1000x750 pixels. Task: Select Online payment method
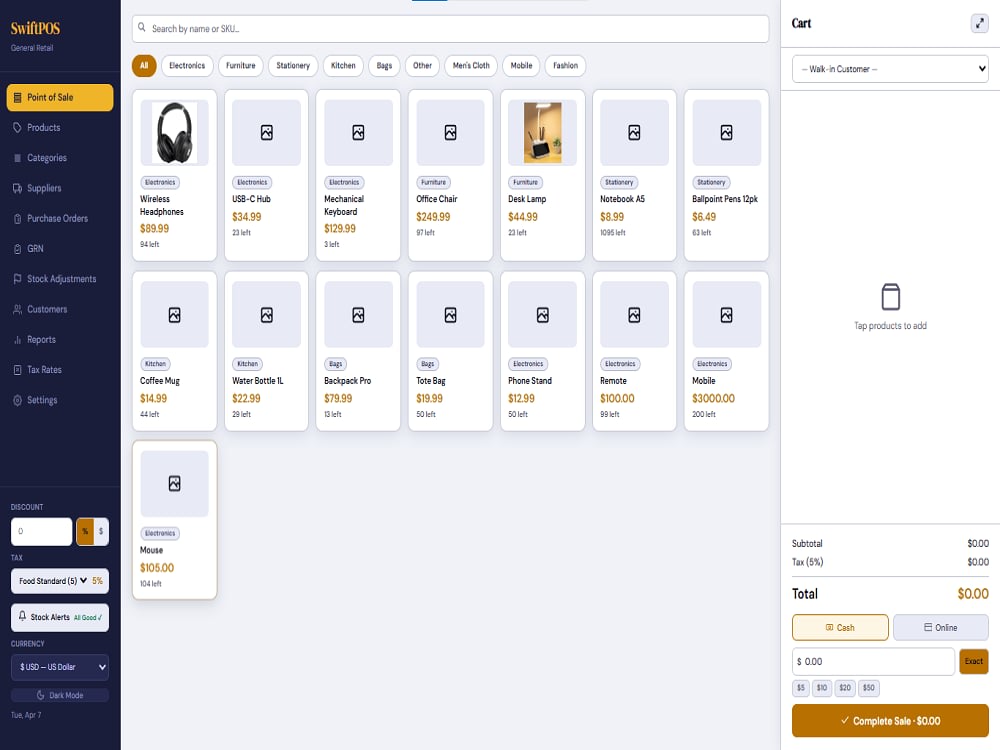pyautogui.click(x=941, y=628)
